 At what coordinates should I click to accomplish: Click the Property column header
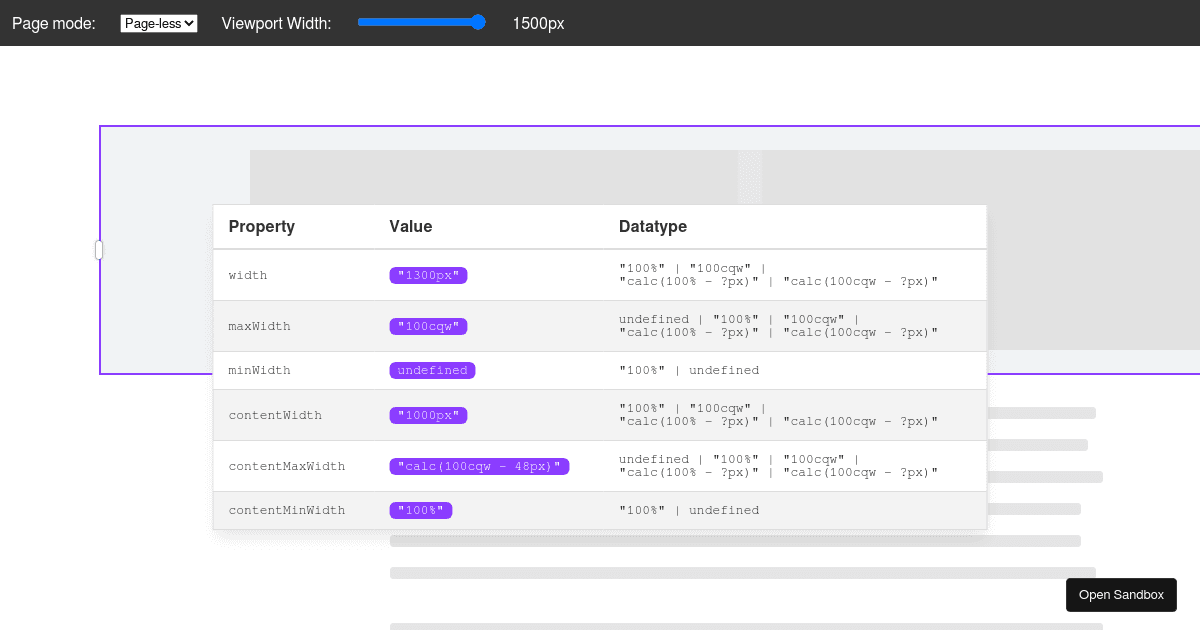tap(261, 227)
